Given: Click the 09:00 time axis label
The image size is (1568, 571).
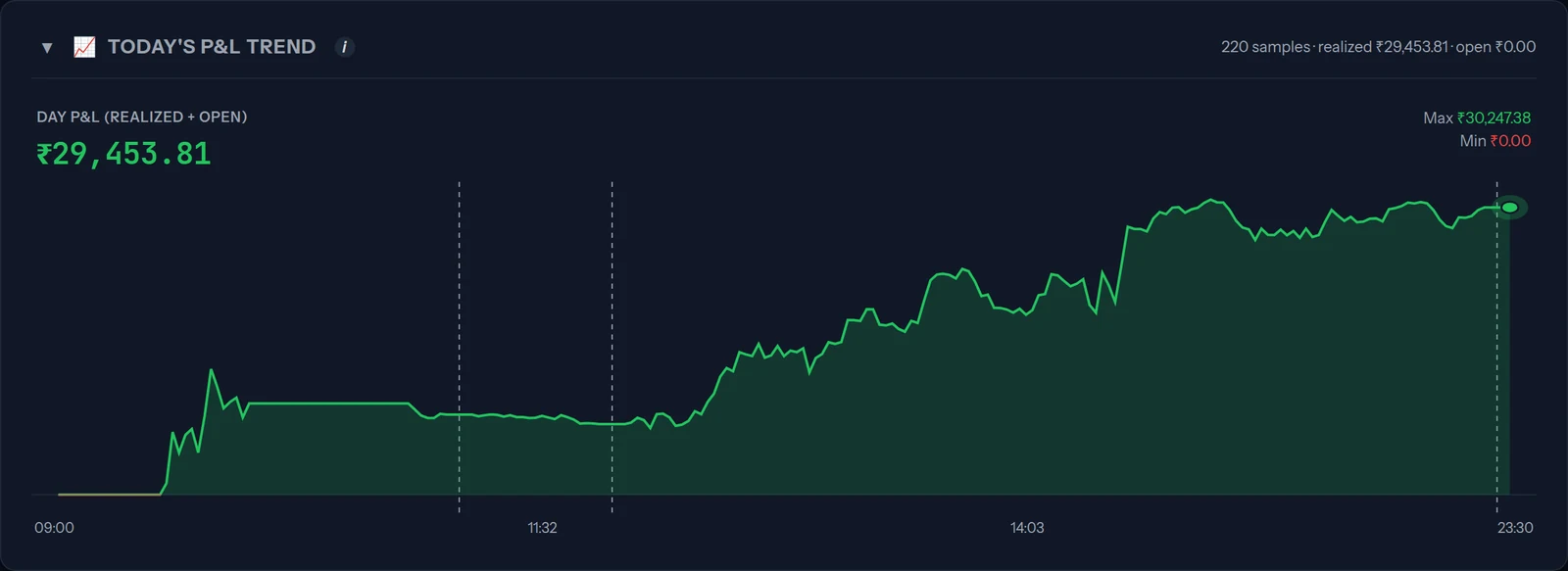Looking at the screenshot, I should tap(54, 528).
